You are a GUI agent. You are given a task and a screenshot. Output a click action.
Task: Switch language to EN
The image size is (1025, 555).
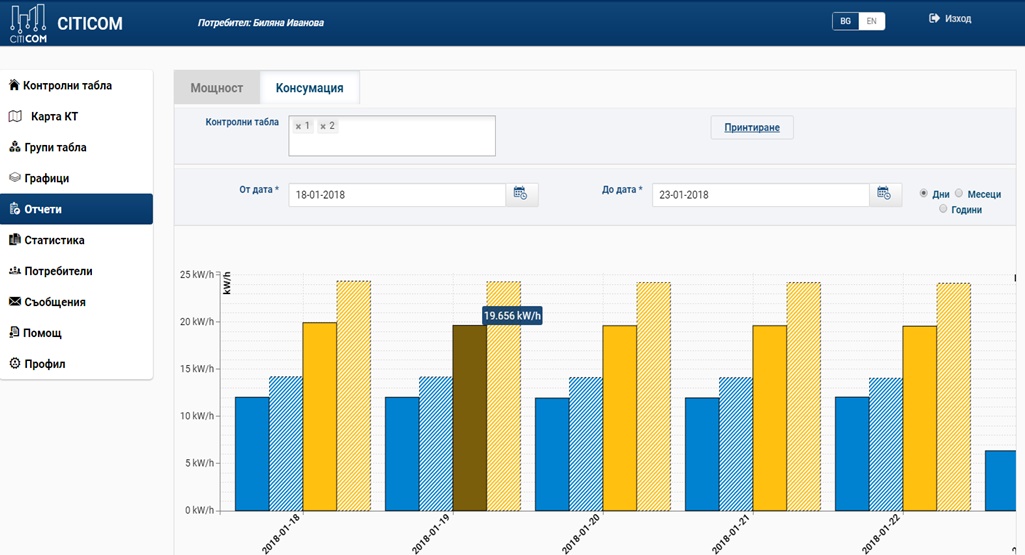[x=872, y=21]
